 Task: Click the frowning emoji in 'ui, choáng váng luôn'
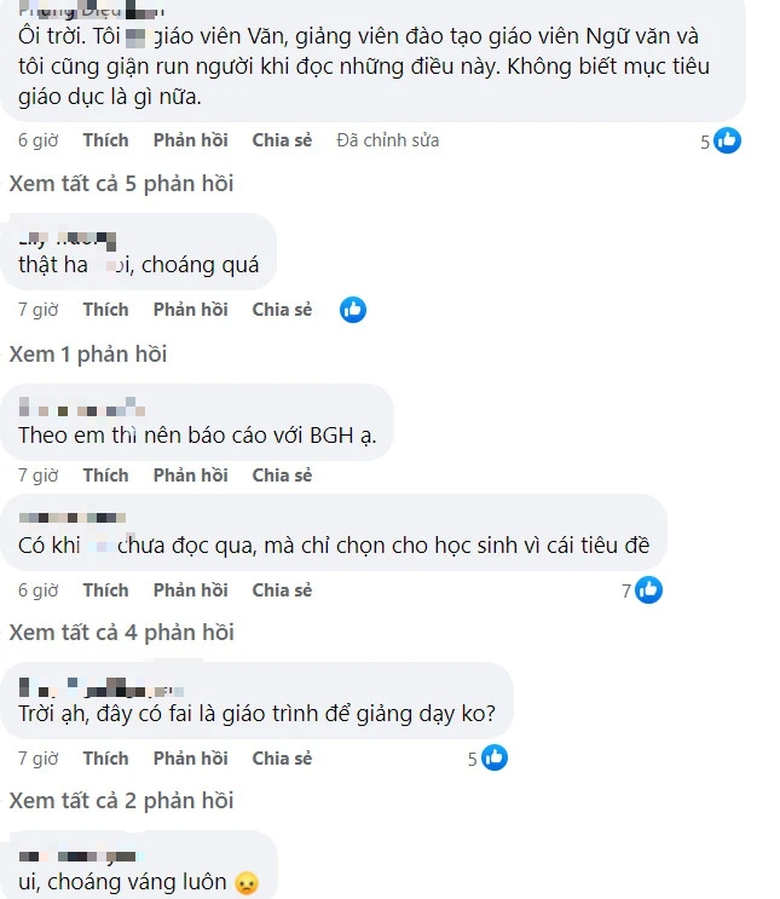(x=245, y=885)
